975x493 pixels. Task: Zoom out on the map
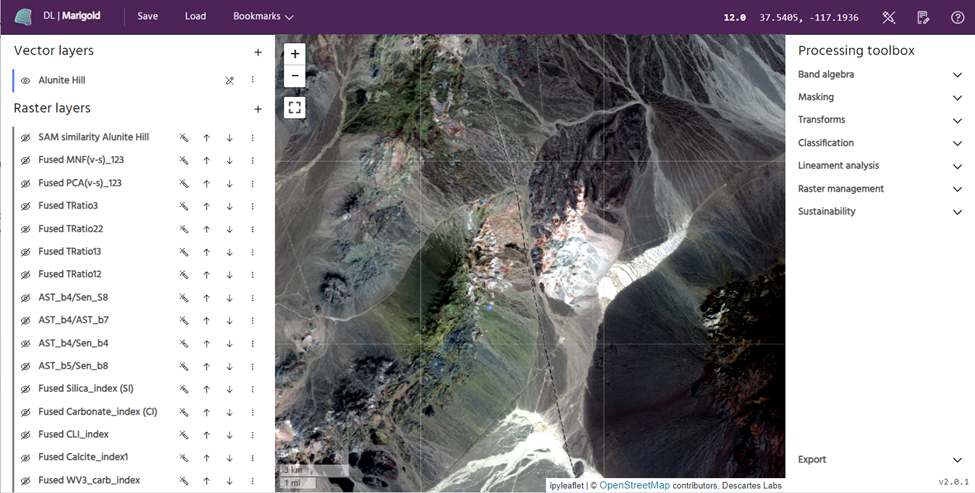pos(295,76)
